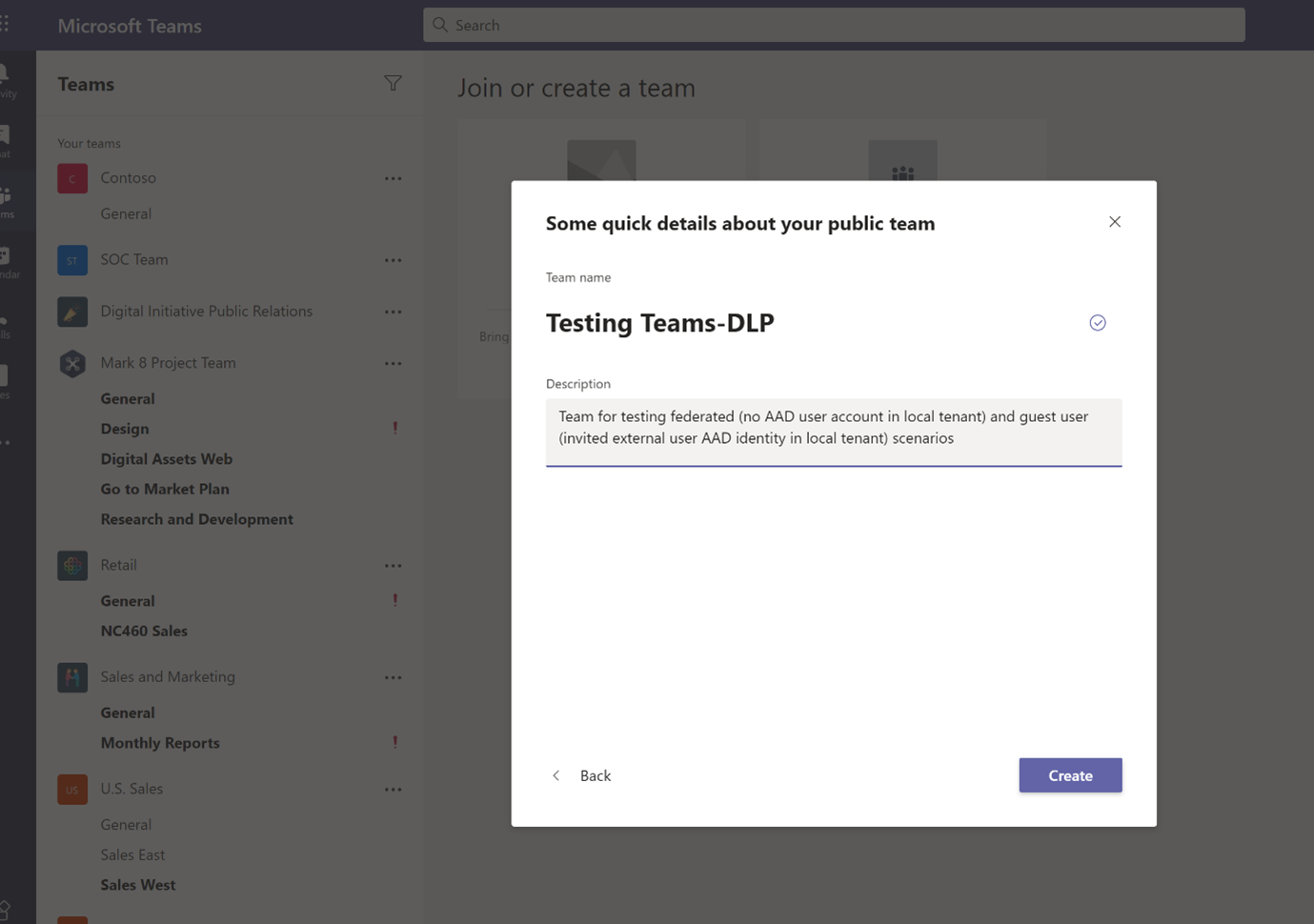This screenshot has height=924, width=1314.
Task: Open the Teams filter funnel icon
Action: [x=393, y=84]
